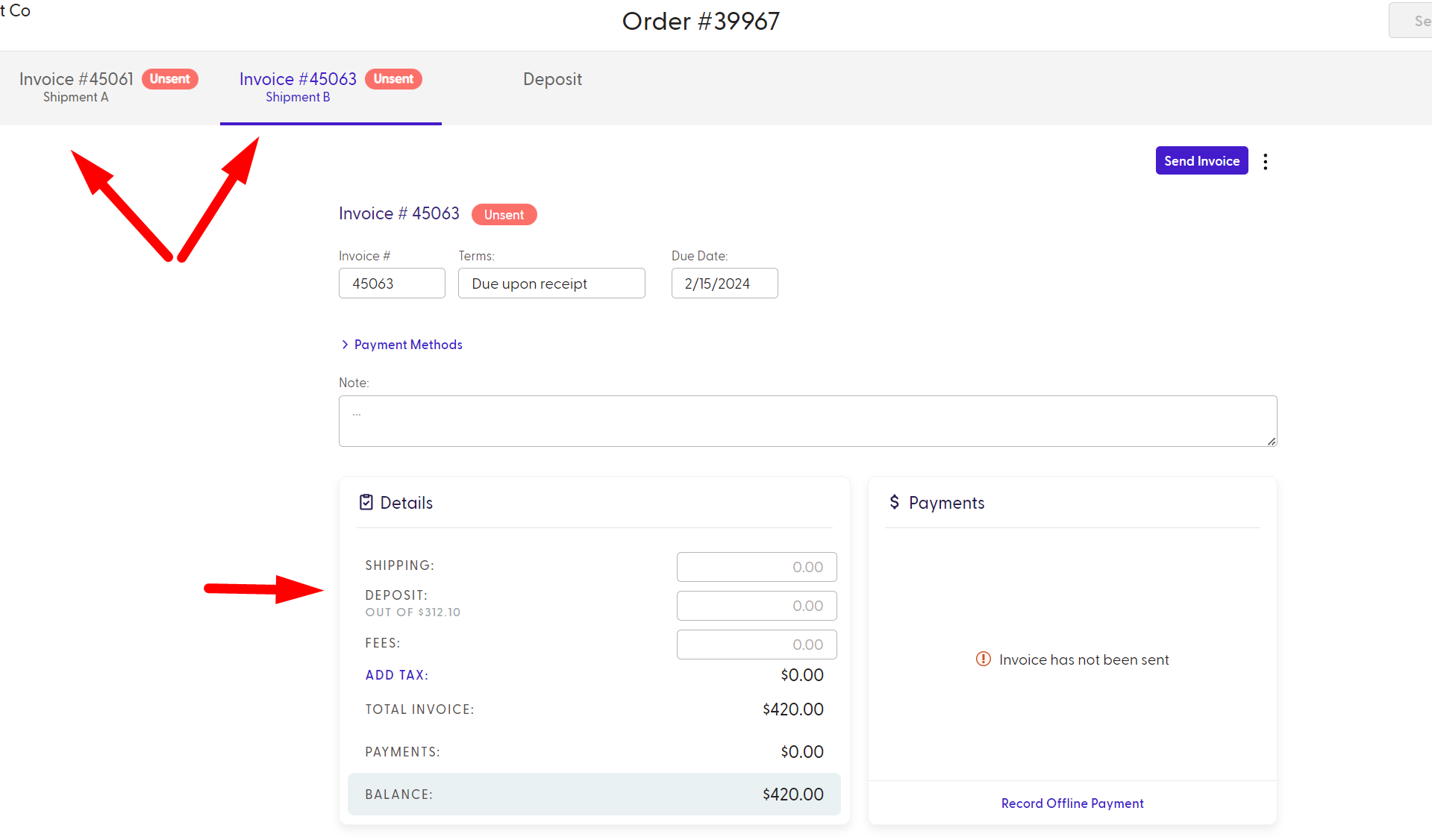Click the Fees amount field
The image size is (1432, 840).
[756, 644]
